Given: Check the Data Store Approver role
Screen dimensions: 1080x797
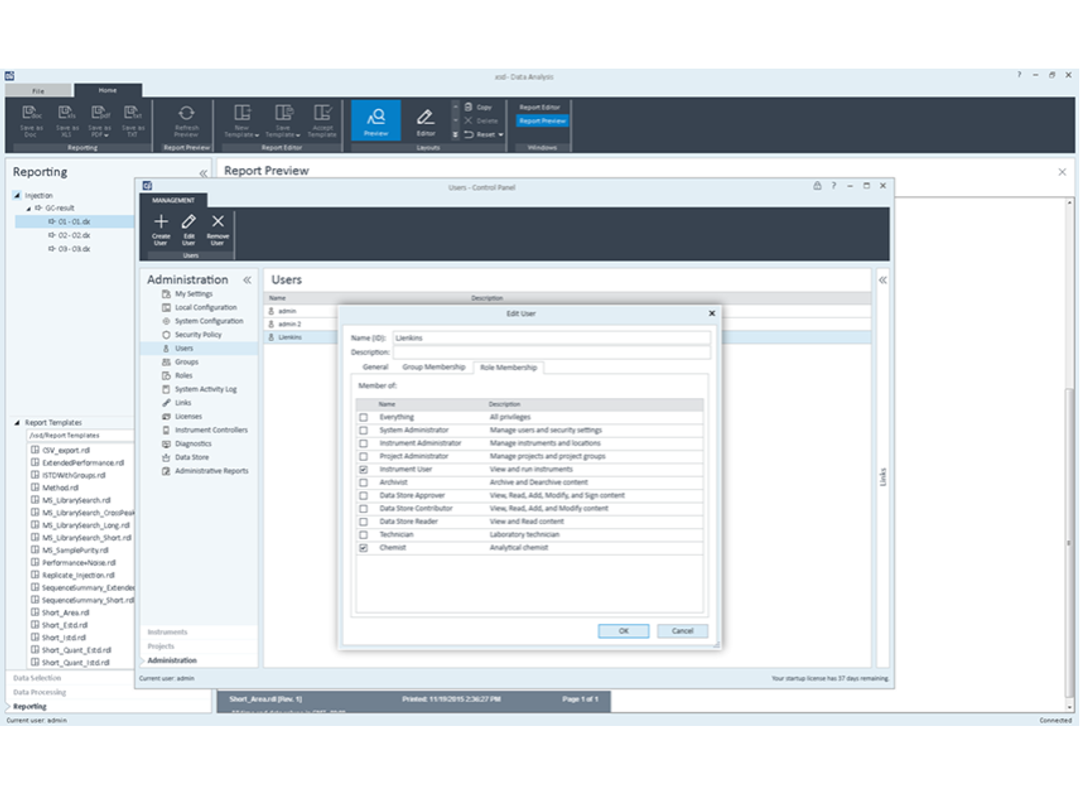Looking at the screenshot, I should [x=364, y=496].
